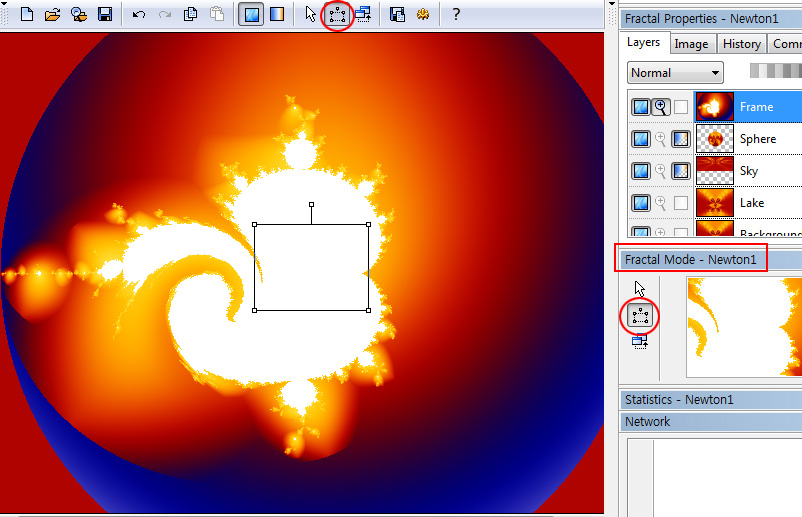
Task: Switch to the Image tab
Action: pyautogui.click(x=691, y=44)
